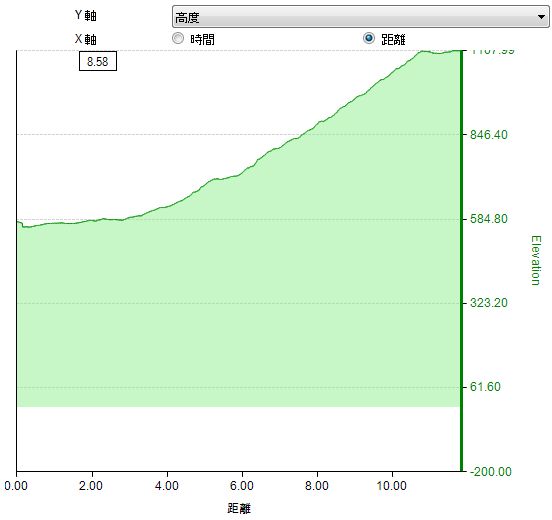552x520 pixels.
Task: Select the 時間 radio button
Action: point(178,38)
